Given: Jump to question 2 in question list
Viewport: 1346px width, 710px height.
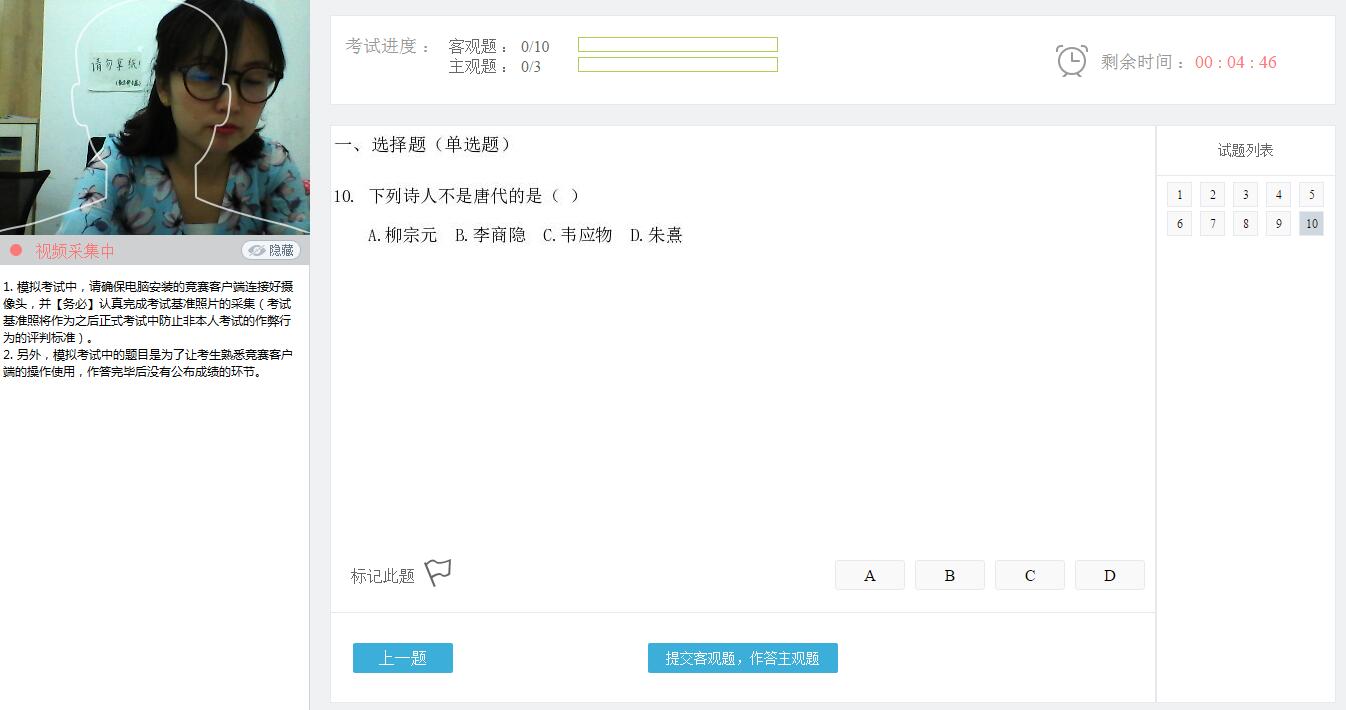Looking at the screenshot, I should click(1212, 194).
